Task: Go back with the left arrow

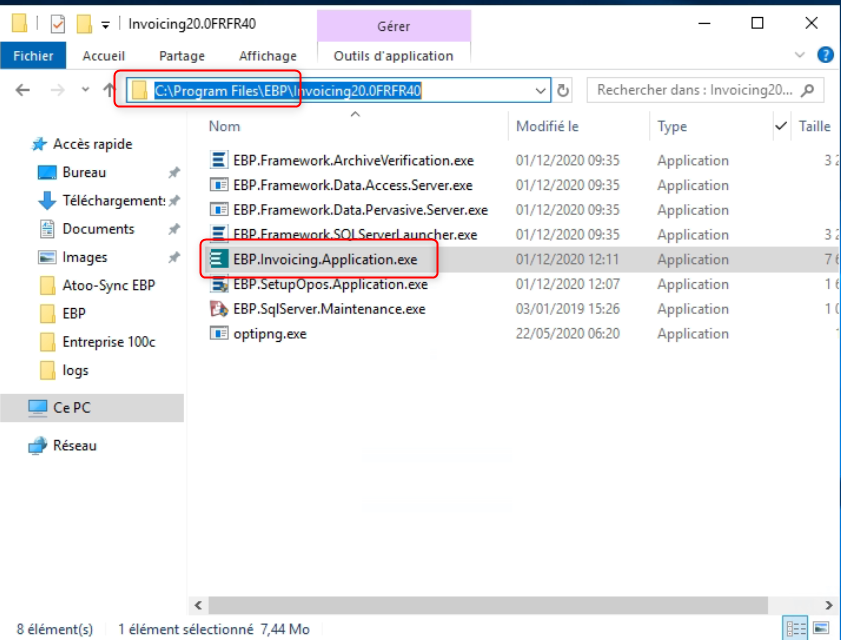Action: (x=23, y=90)
